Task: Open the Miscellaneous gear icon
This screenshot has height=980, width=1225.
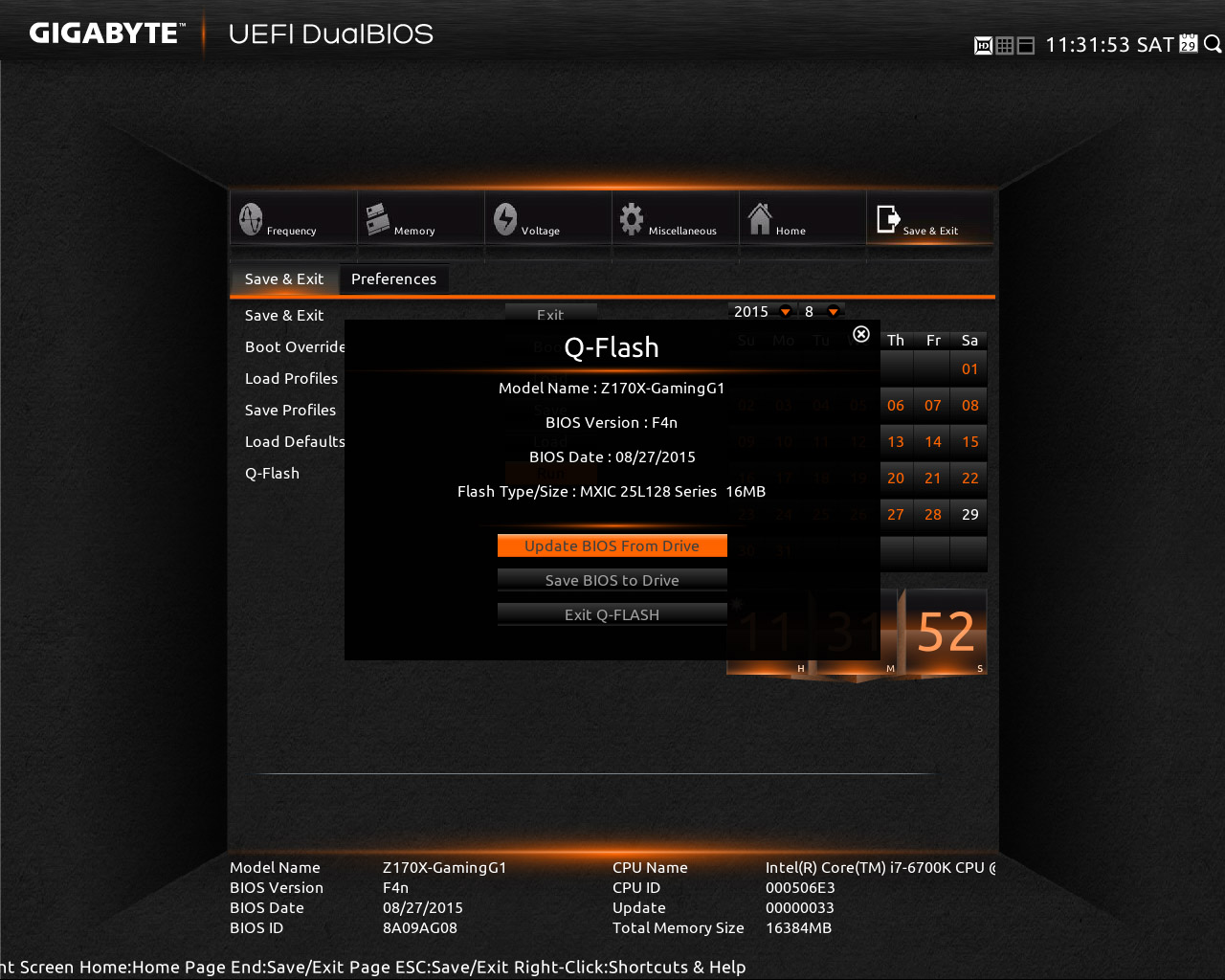Action: 632,219
